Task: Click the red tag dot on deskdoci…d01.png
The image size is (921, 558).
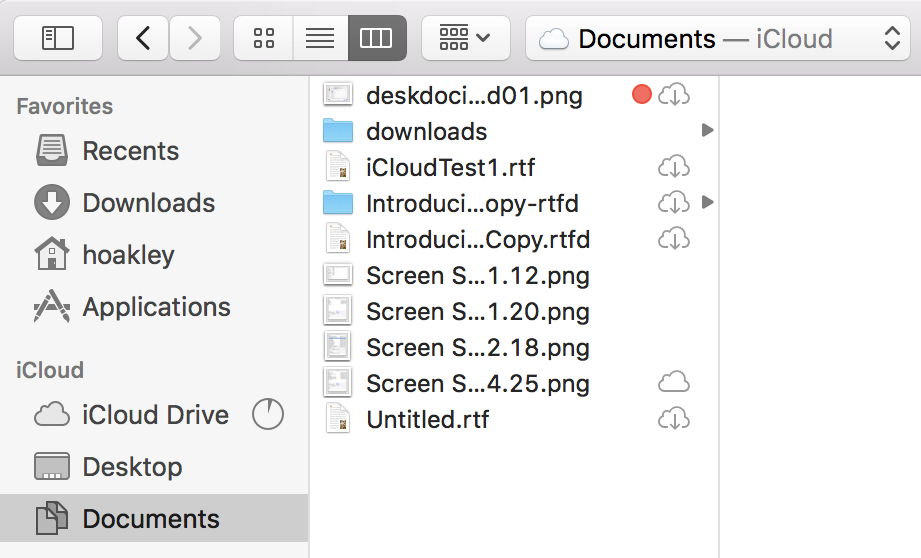Action: tap(642, 95)
